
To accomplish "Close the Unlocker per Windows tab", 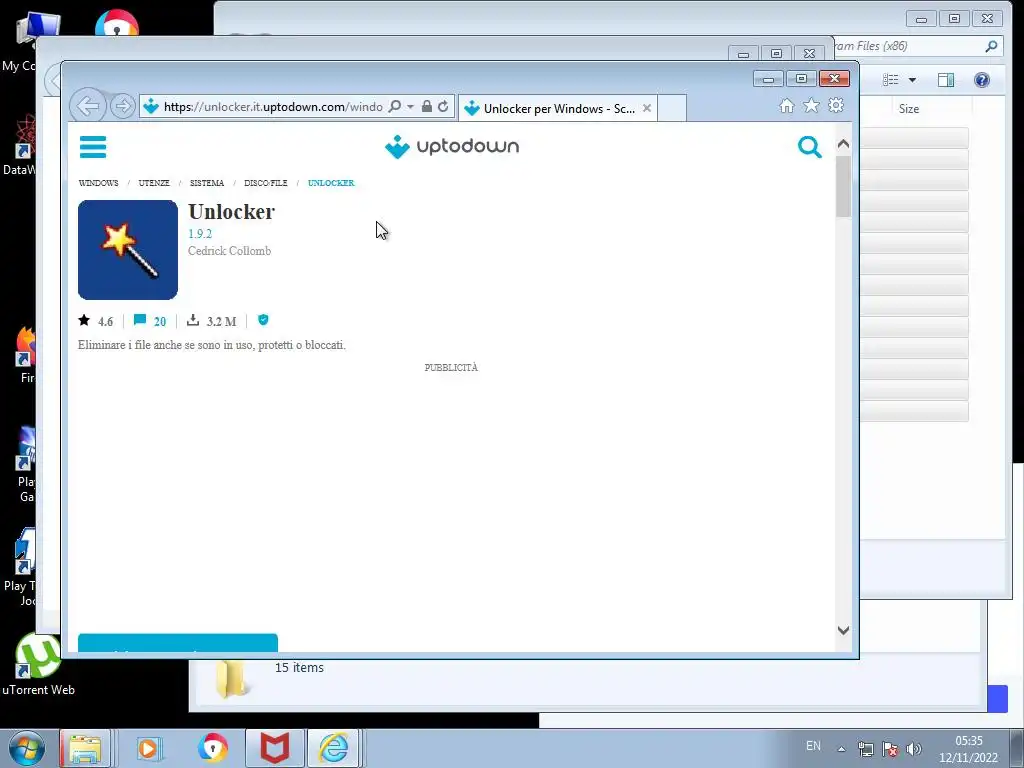I will [647, 108].
